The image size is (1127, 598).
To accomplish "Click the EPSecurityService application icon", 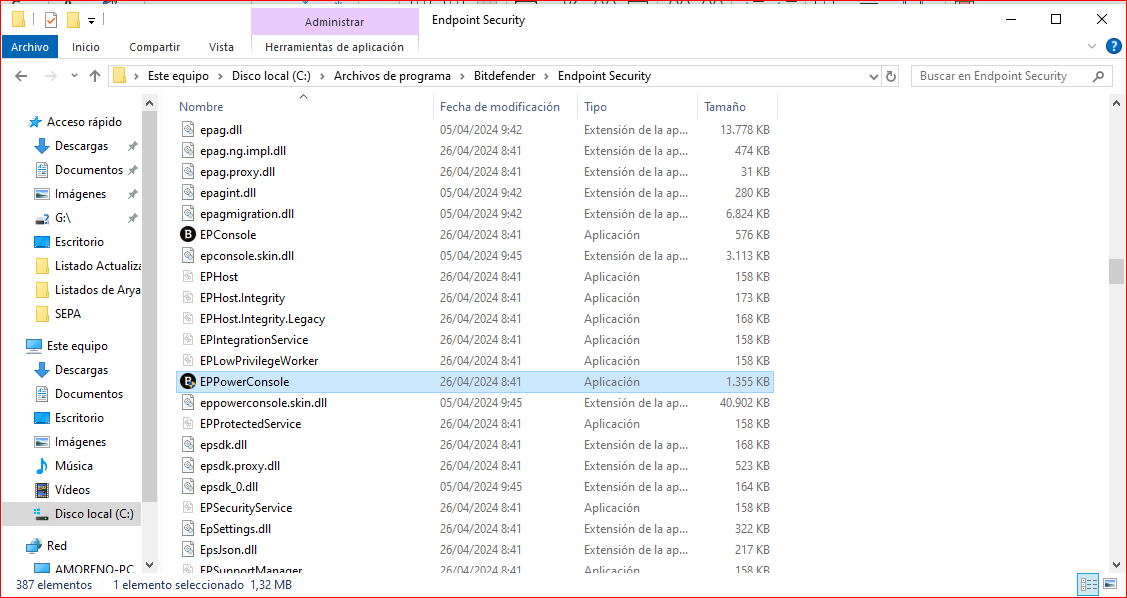I will (x=188, y=508).
